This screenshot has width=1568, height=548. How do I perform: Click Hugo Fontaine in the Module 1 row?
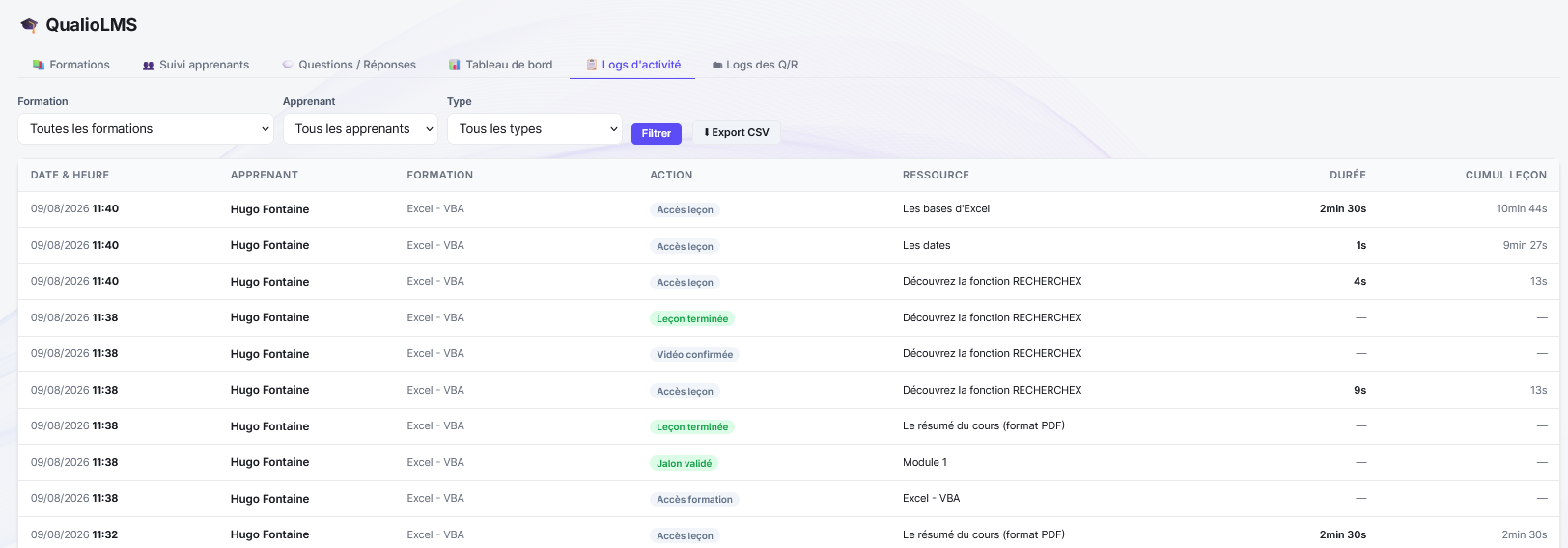pos(270,462)
